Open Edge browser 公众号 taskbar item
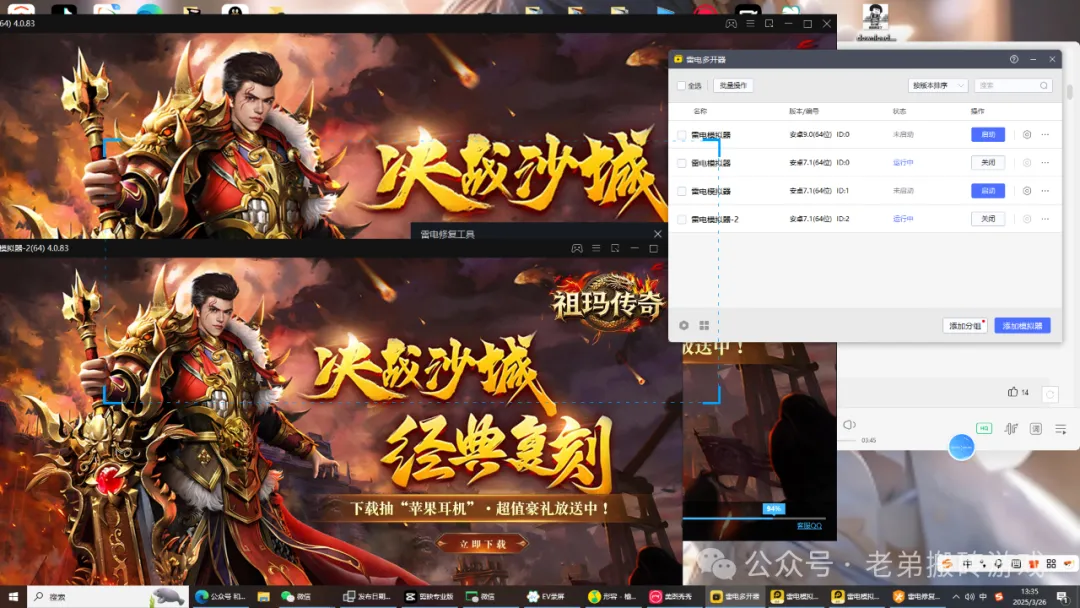This screenshot has height=608, width=1080. (x=220, y=596)
